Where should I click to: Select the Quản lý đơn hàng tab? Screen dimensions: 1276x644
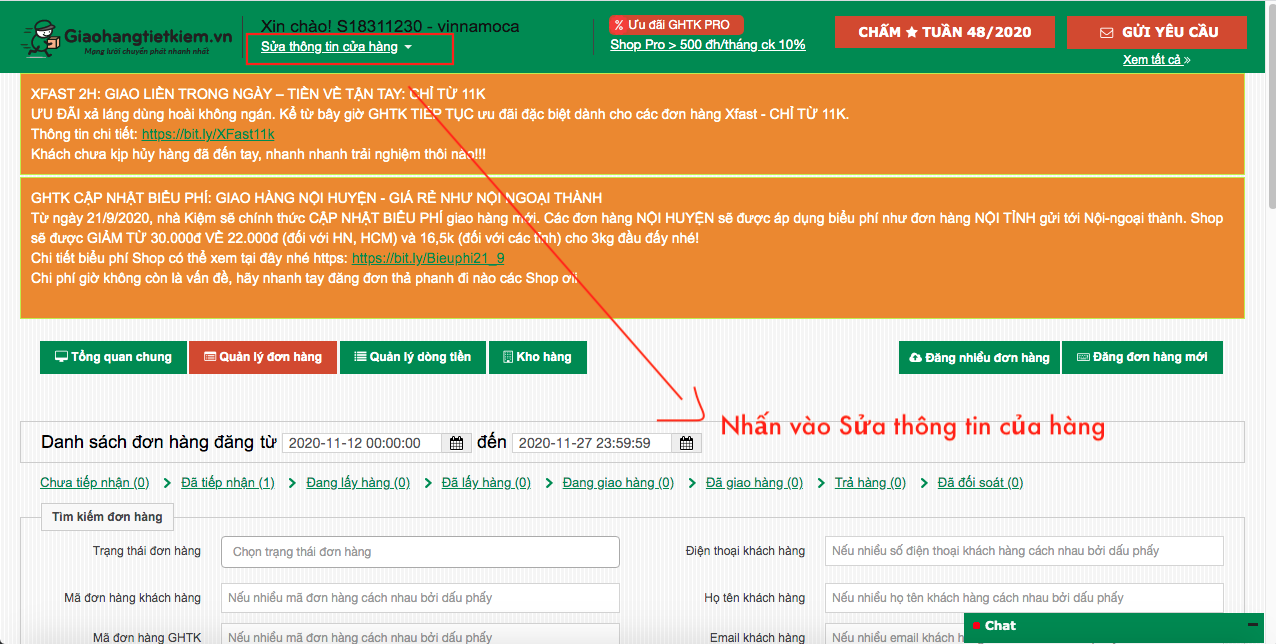(x=263, y=358)
